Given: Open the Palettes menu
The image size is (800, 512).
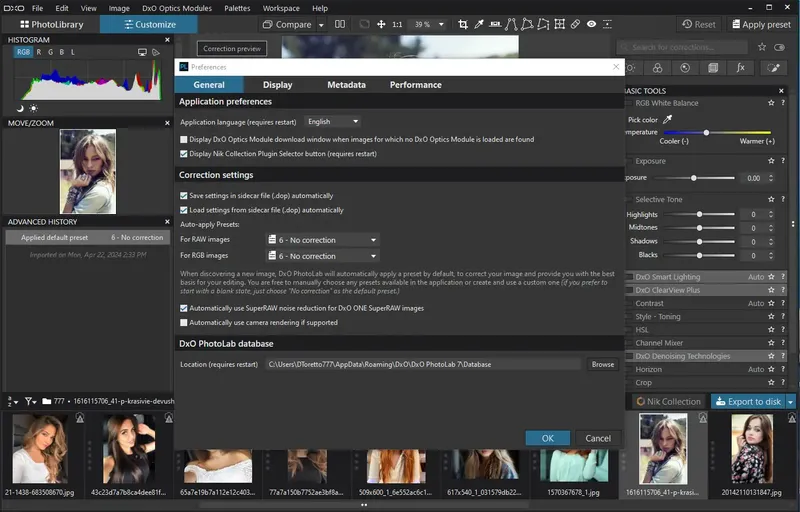Looking at the screenshot, I should tap(237, 8).
